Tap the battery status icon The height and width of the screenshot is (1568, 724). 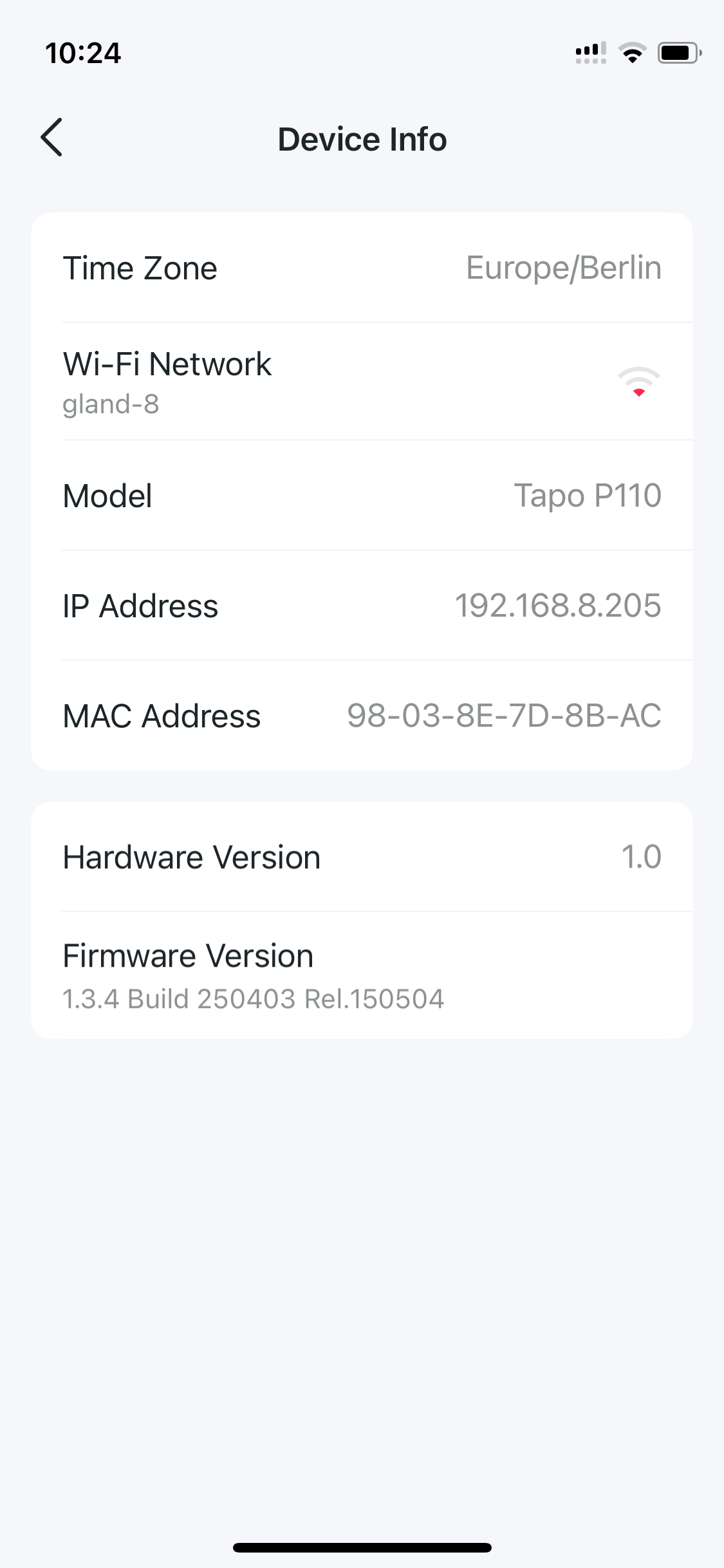point(679,53)
